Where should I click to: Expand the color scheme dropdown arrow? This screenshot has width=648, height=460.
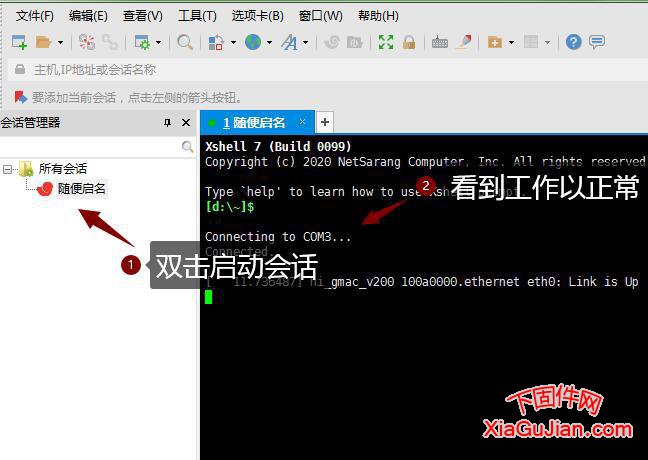point(233,43)
